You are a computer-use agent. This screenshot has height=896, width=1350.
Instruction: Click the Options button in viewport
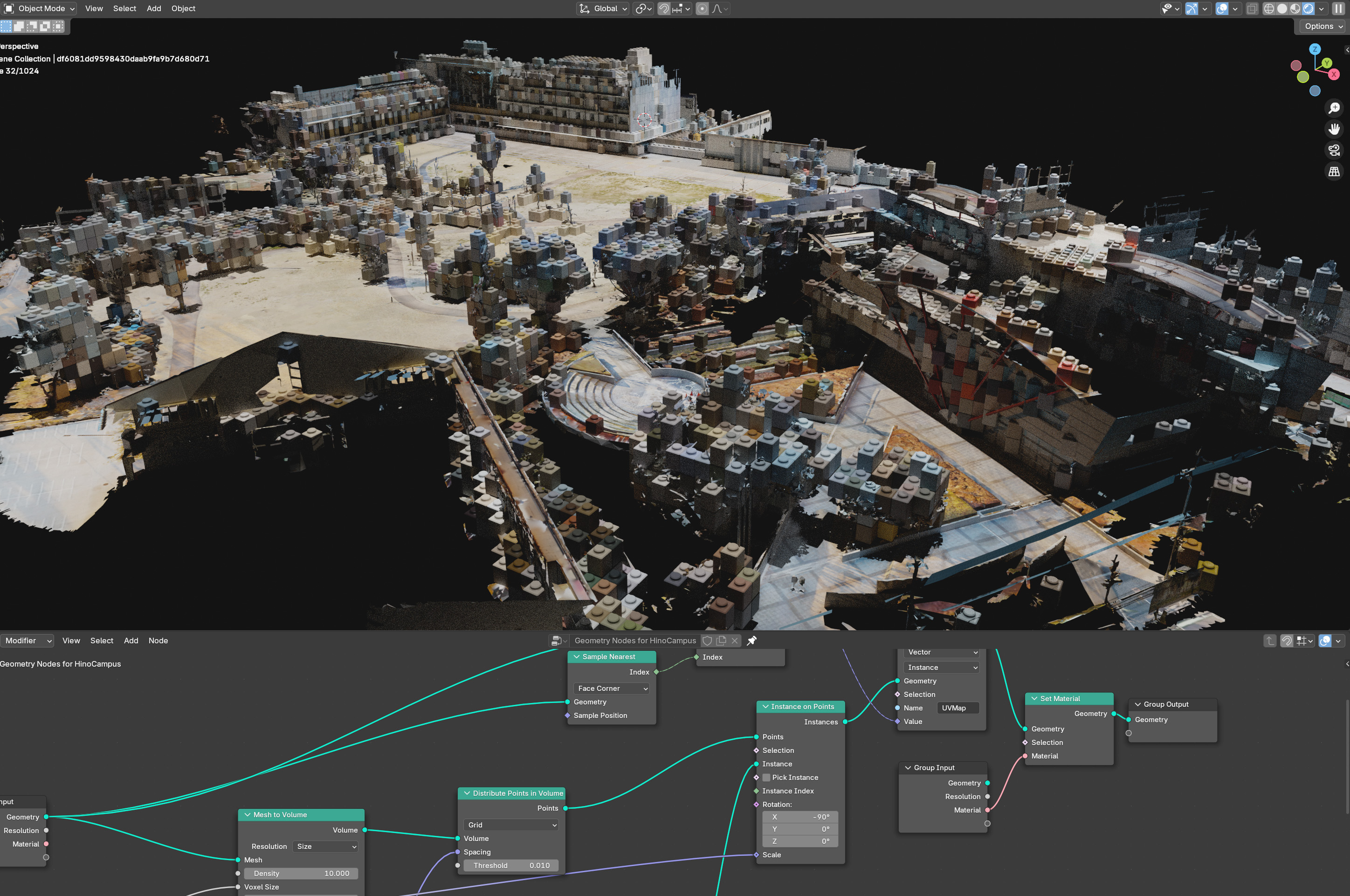click(x=1323, y=26)
